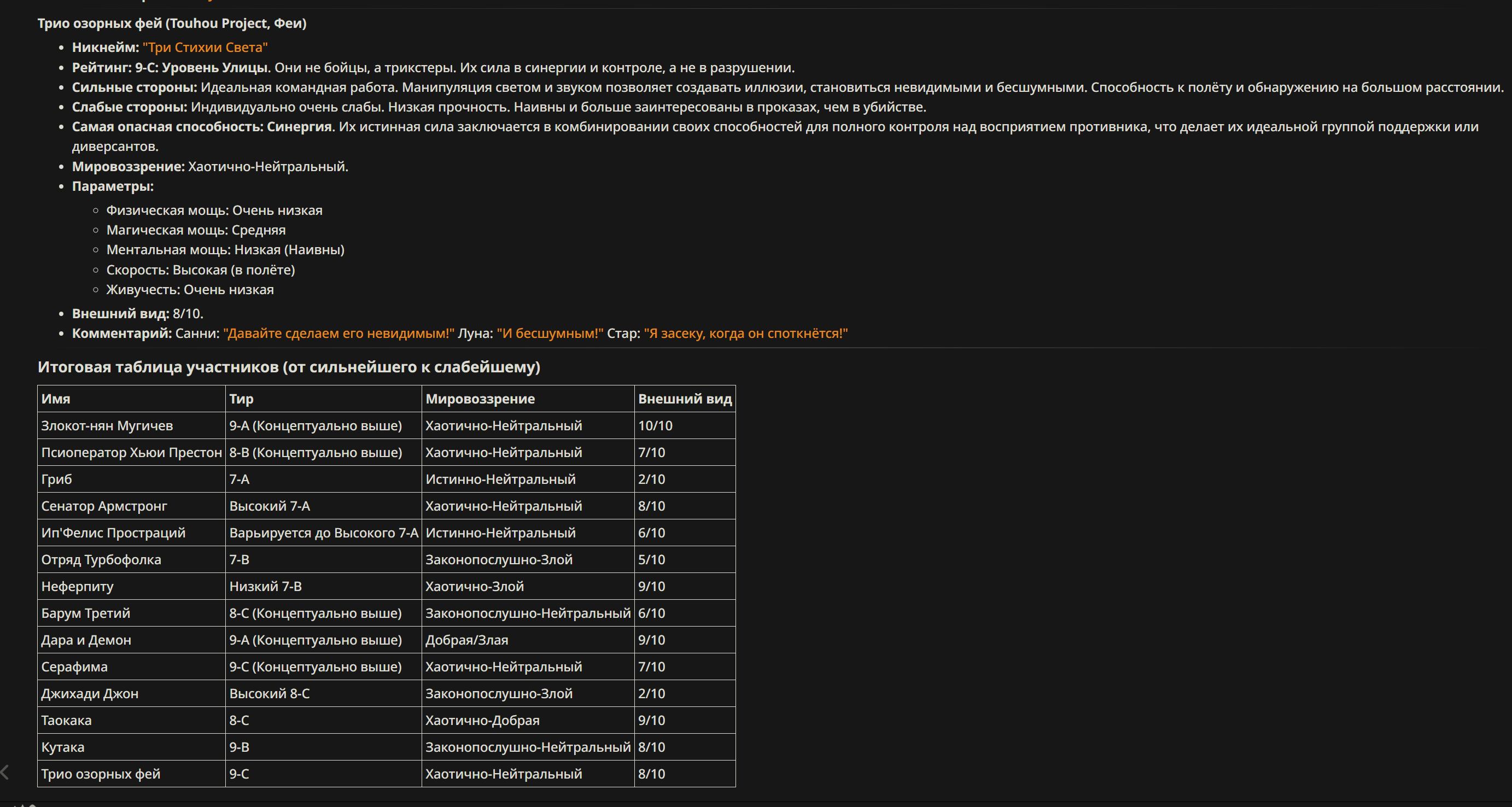Click the 'Внешний вид: 8/10.' bullet
Screen dimensions: 1512x807
click(x=137, y=313)
